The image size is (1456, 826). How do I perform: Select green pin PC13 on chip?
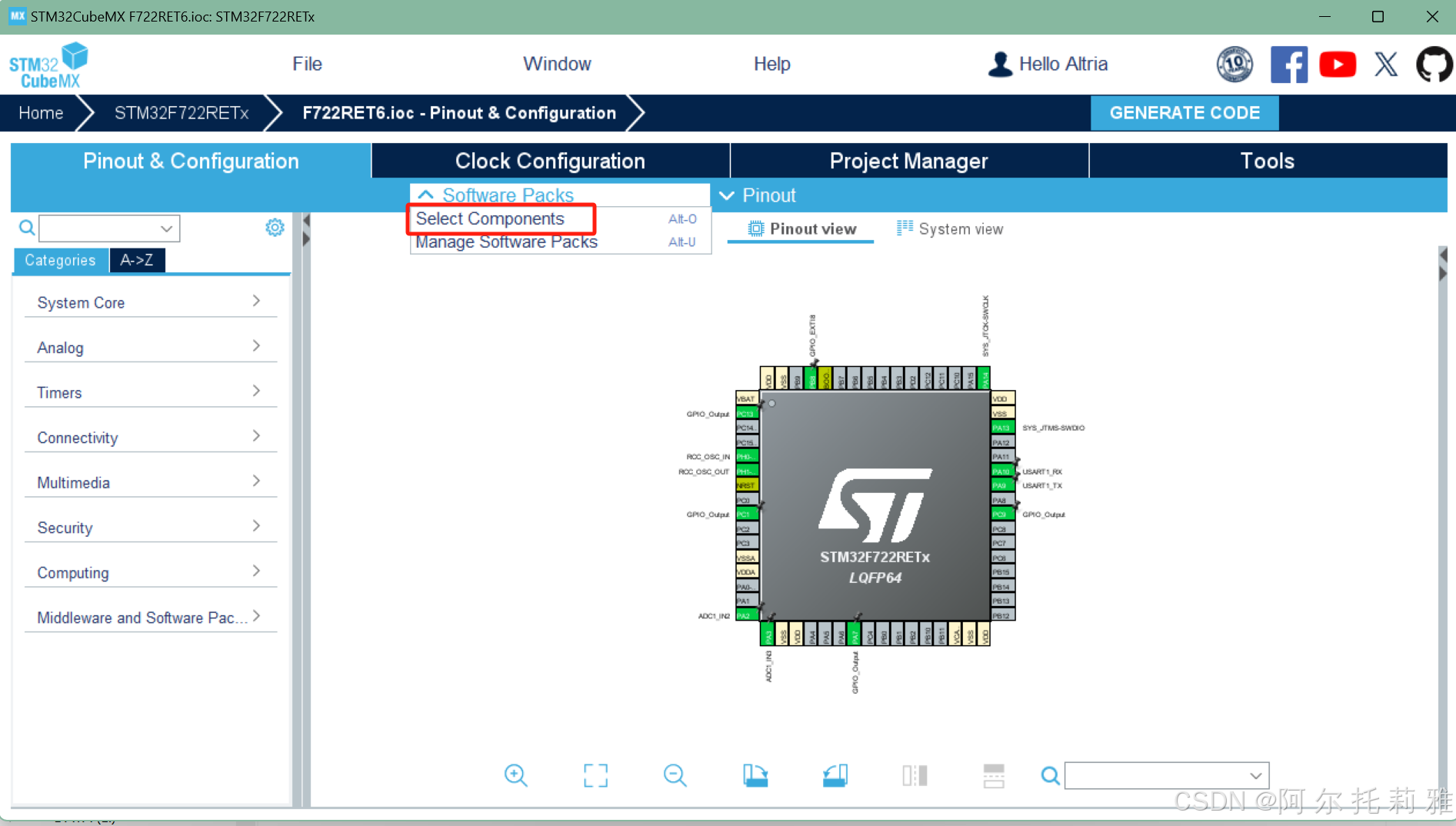pyautogui.click(x=747, y=414)
